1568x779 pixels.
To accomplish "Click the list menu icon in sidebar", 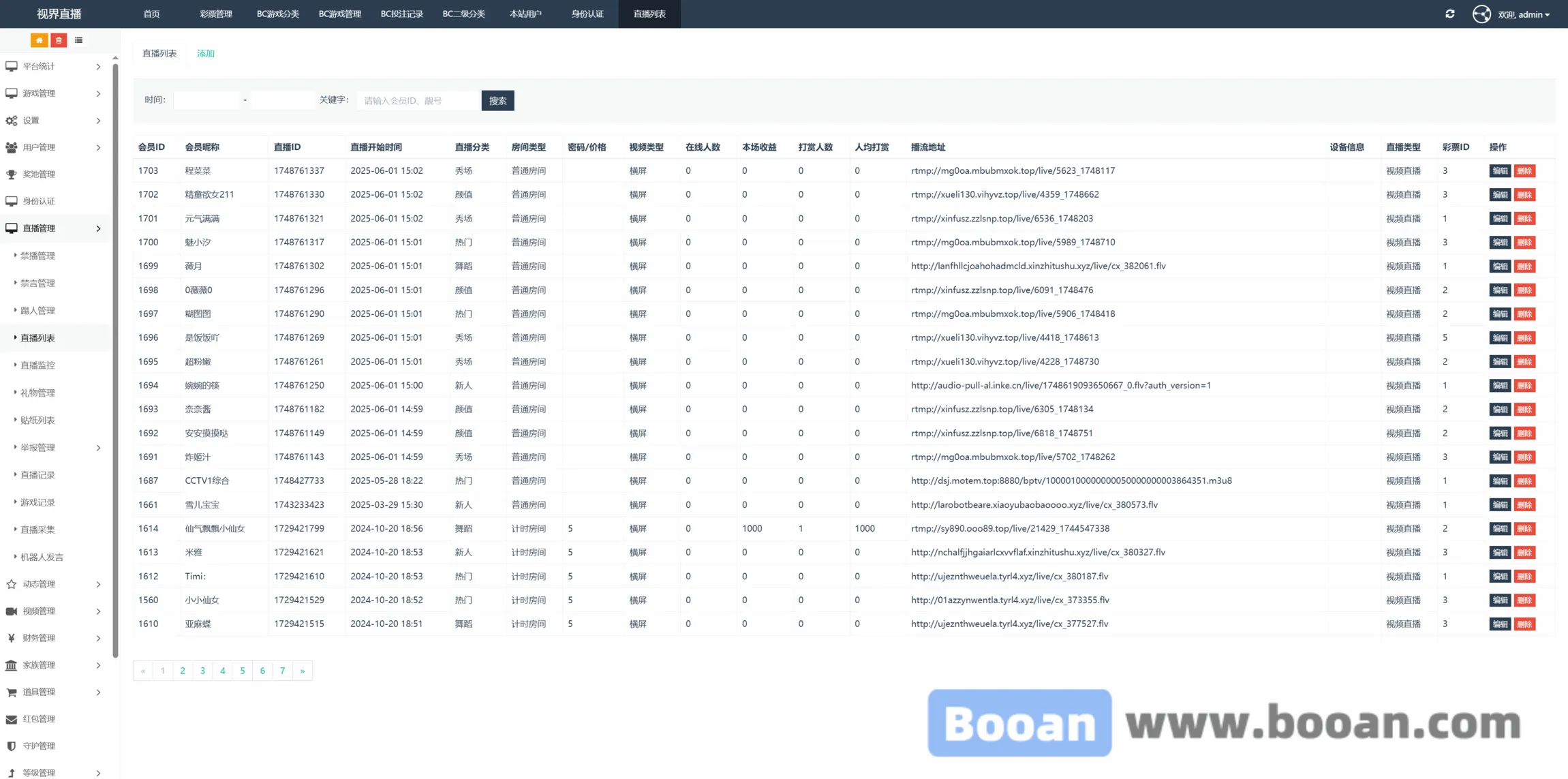I will point(78,40).
